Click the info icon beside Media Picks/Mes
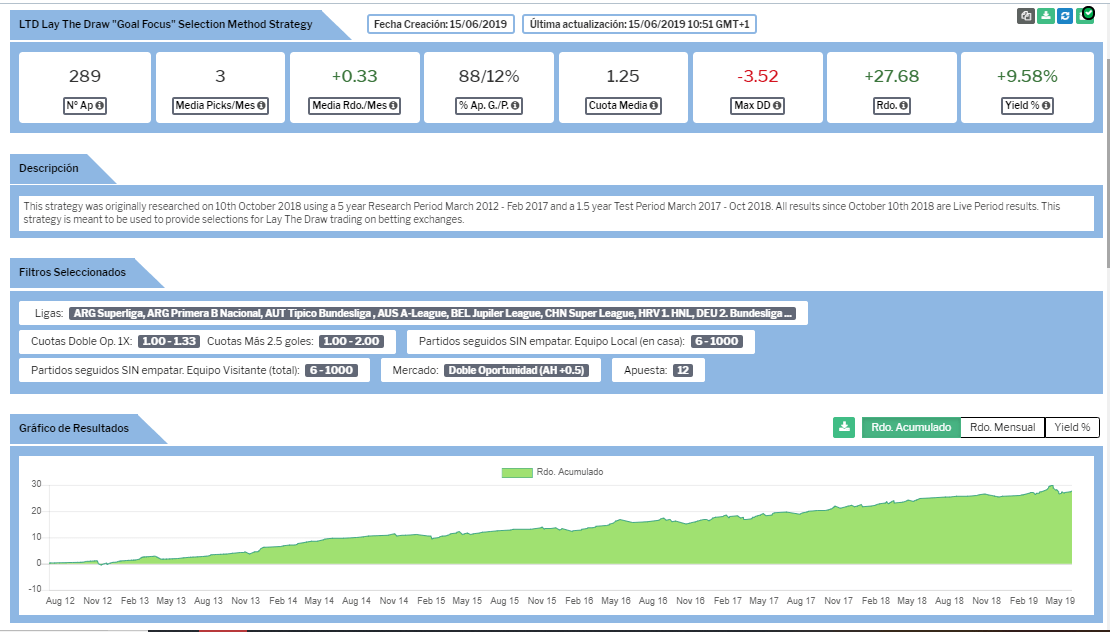This screenshot has width=1110, height=632. coord(261,105)
